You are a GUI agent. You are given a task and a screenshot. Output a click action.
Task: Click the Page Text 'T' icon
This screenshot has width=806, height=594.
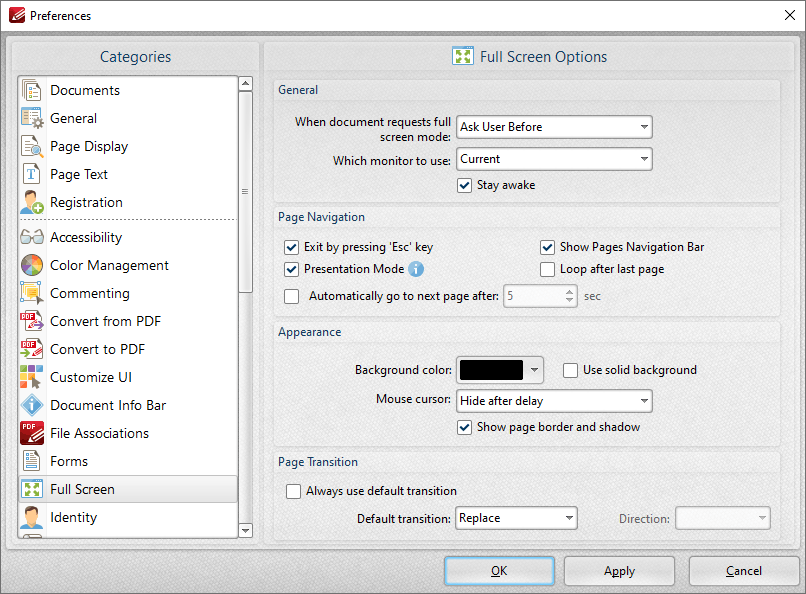31,174
